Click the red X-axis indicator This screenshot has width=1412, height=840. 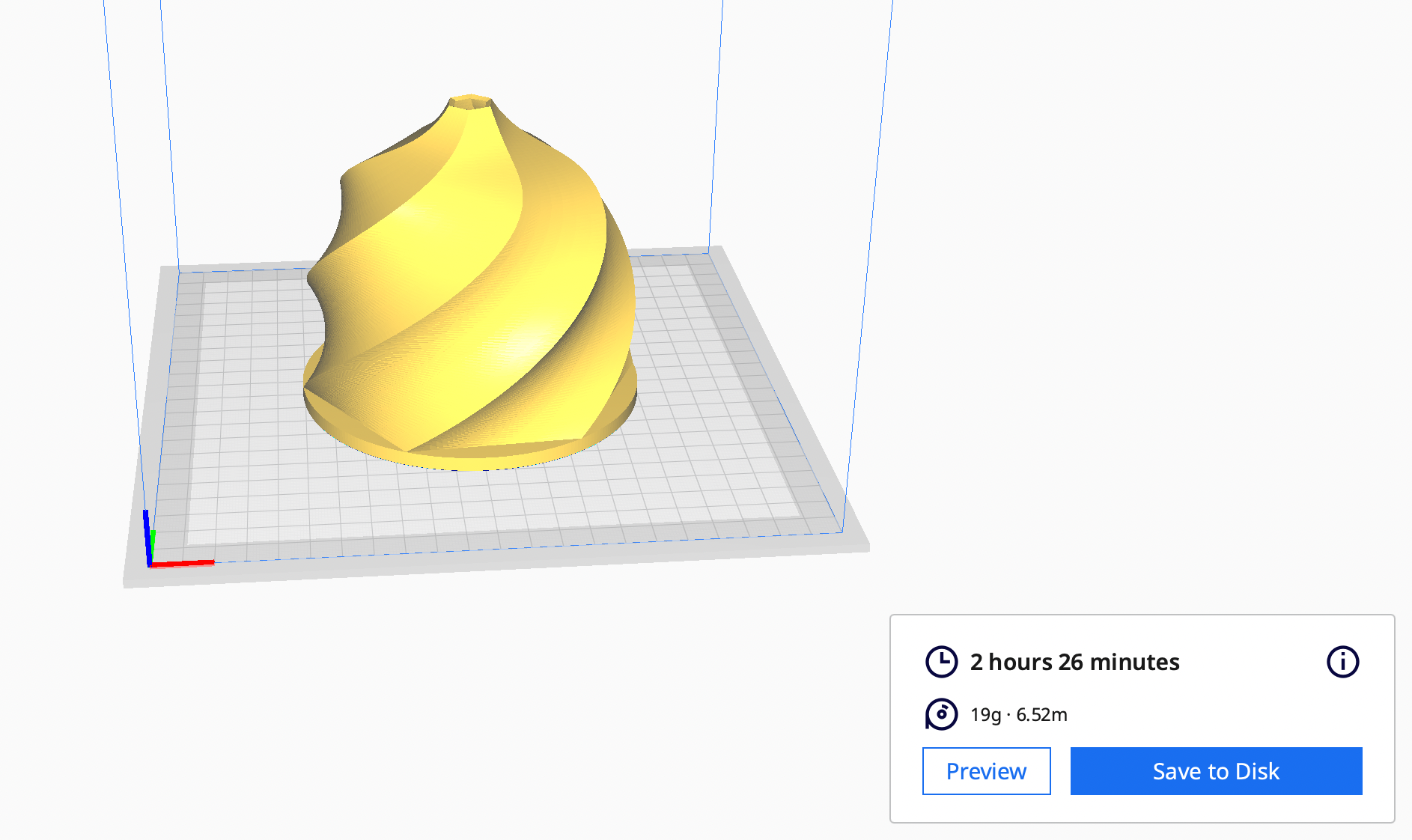click(x=183, y=563)
